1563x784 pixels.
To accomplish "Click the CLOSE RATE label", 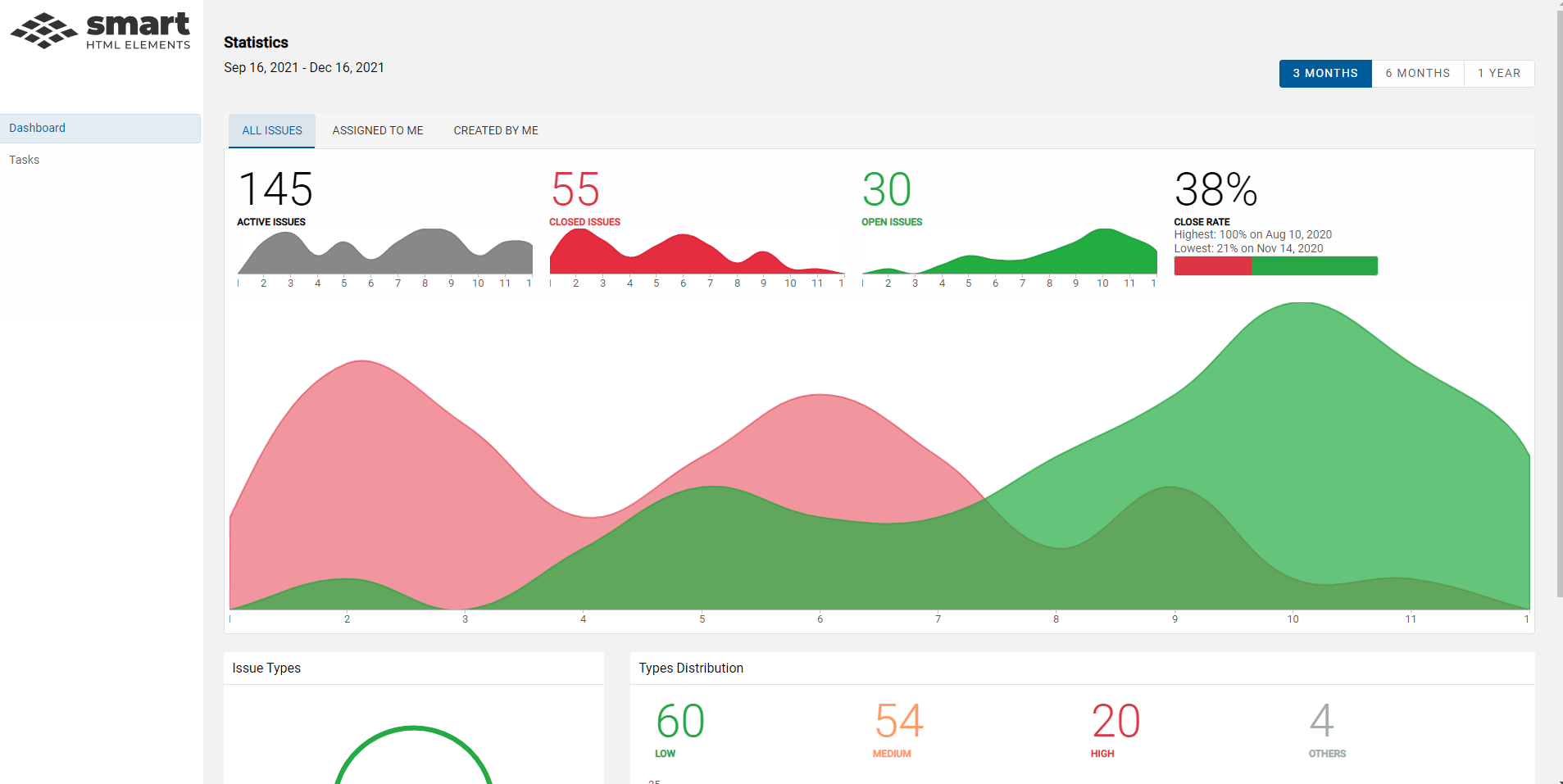I will [x=1202, y=222].
